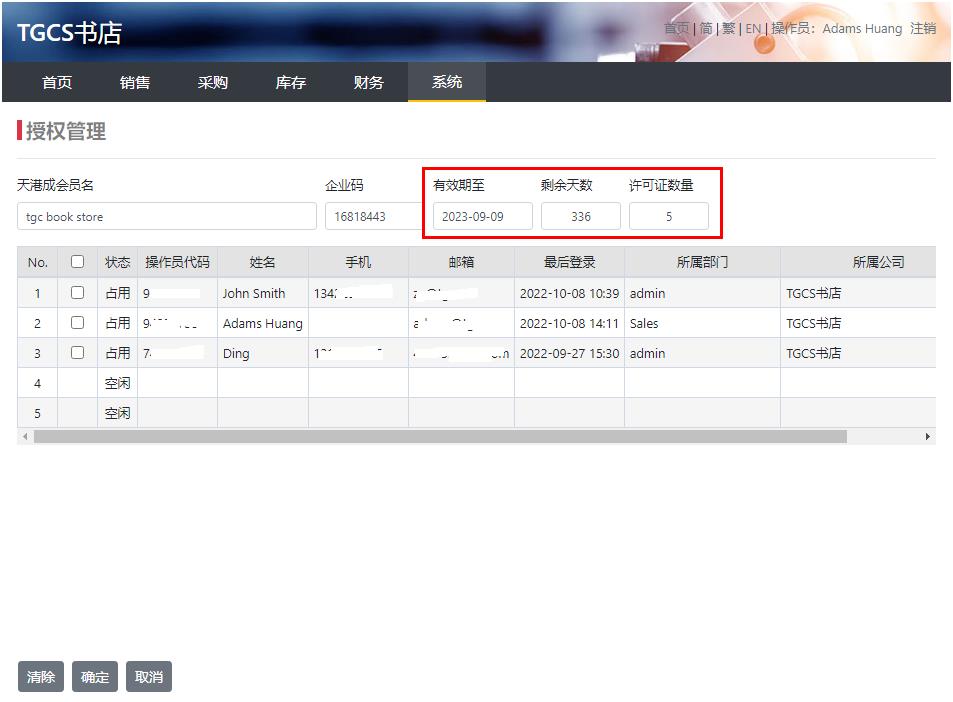The width and height of the screenshot is (953, 702).
Task: Toggle the select-all checkbox in table header
Action: pyautogui.click(x=78, y=262)
